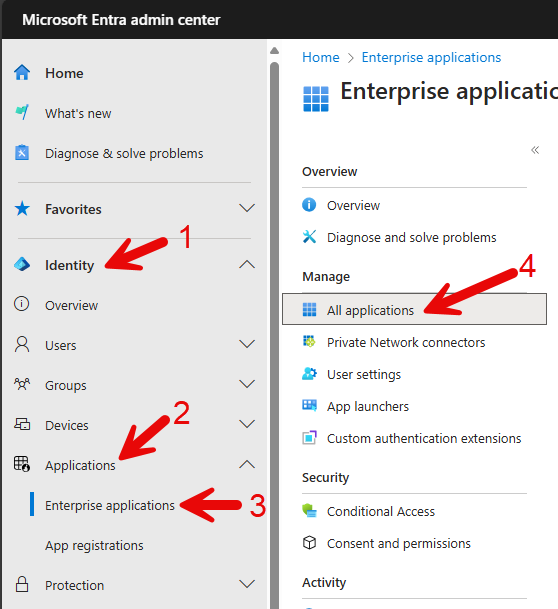Click the Home house icon in sidebar
Viewport: 558px width, 609px height.
click(22, 73)
